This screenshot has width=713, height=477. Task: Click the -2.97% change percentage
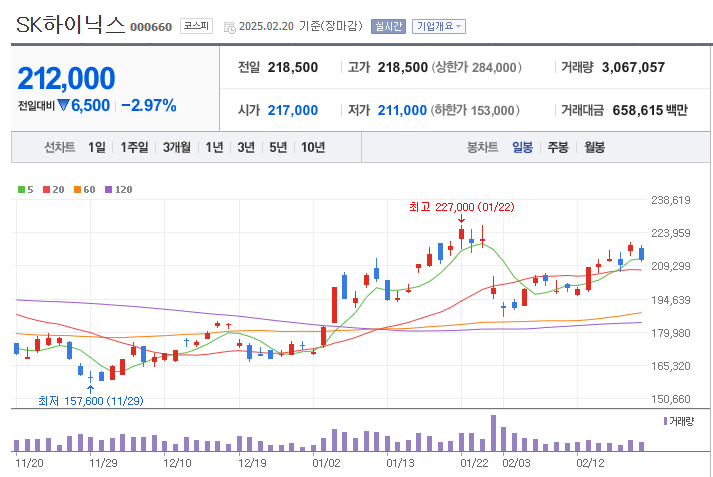[x=149, y=105]
